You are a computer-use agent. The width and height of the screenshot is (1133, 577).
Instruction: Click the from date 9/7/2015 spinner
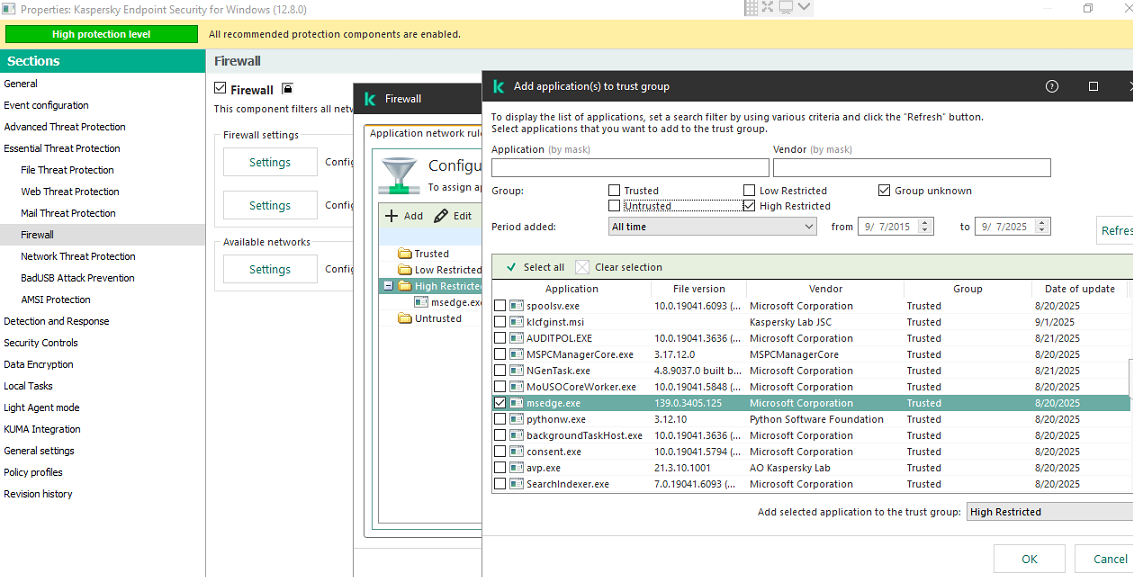pos(926,227)
